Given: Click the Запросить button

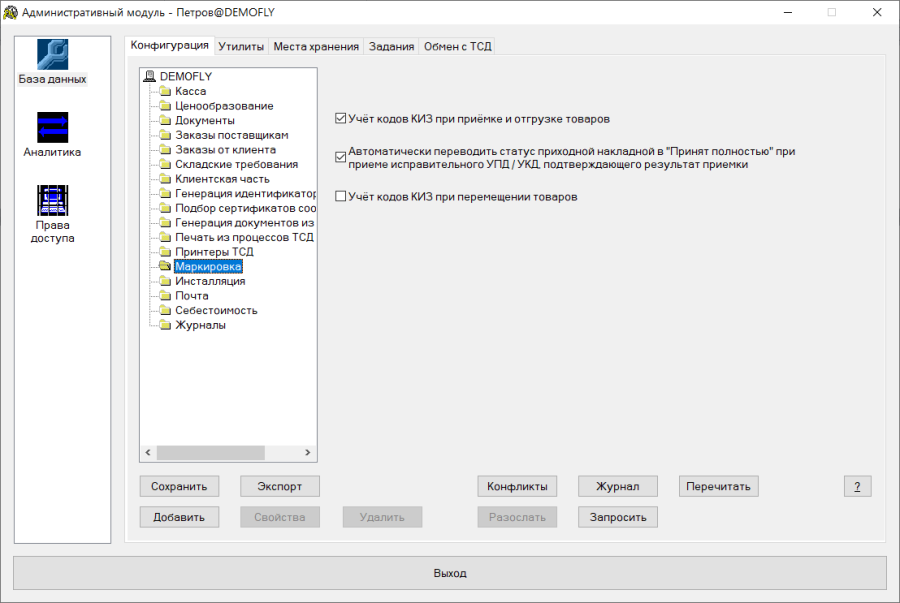Looking at the screenshot, I should click(x=618, y=518).
